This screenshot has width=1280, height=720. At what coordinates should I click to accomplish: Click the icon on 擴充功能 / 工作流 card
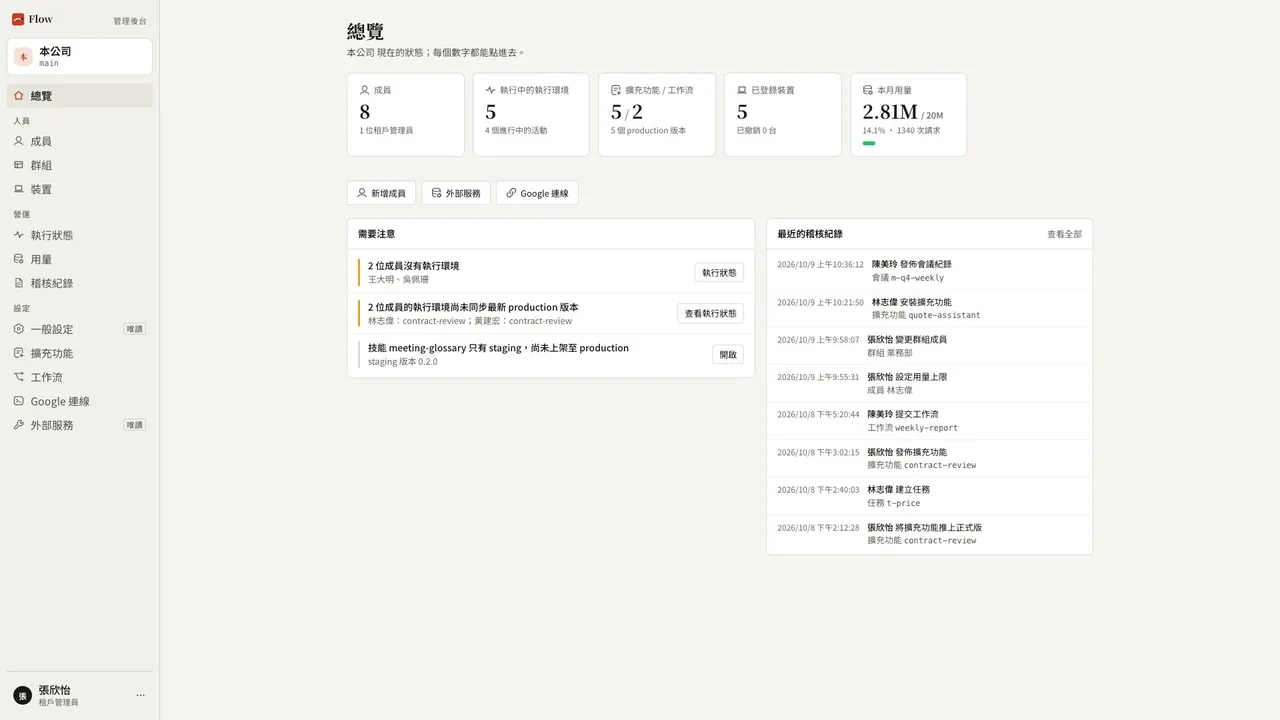point(616,90)
